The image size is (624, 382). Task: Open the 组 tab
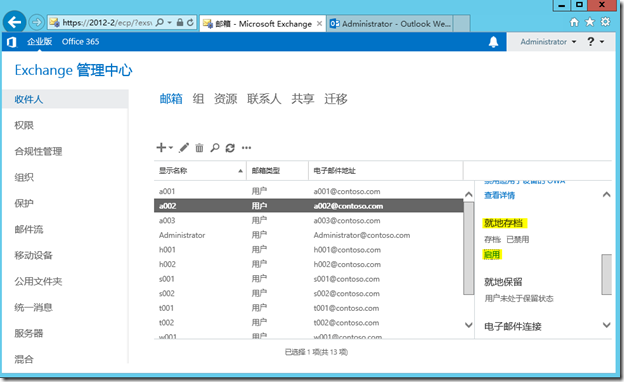tap(198, 99)
